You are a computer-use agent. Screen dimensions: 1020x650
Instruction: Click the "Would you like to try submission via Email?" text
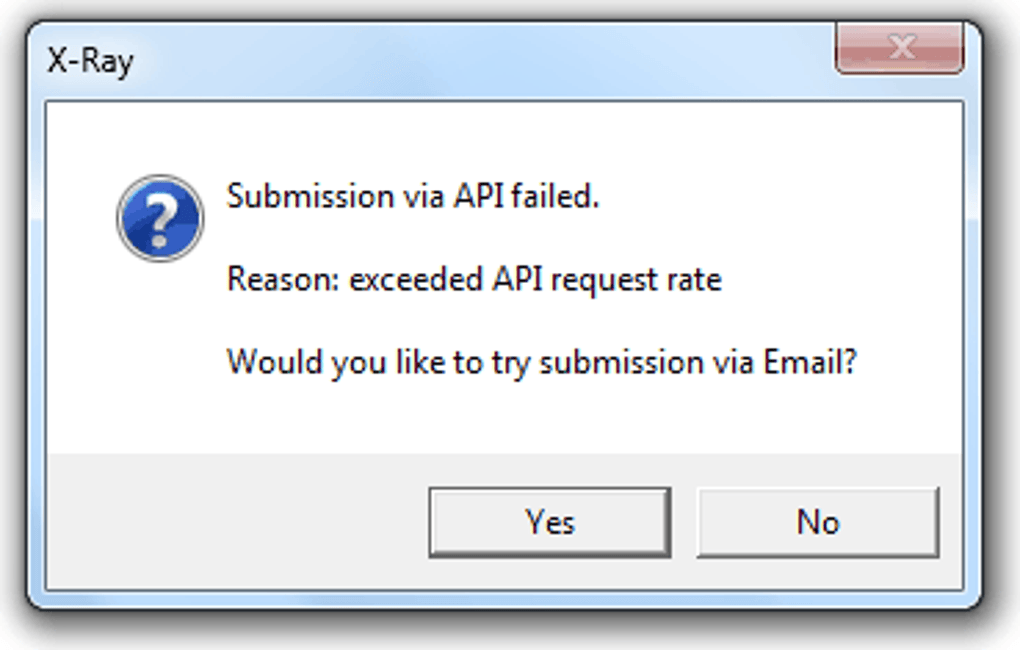click(x=542, y=361)
